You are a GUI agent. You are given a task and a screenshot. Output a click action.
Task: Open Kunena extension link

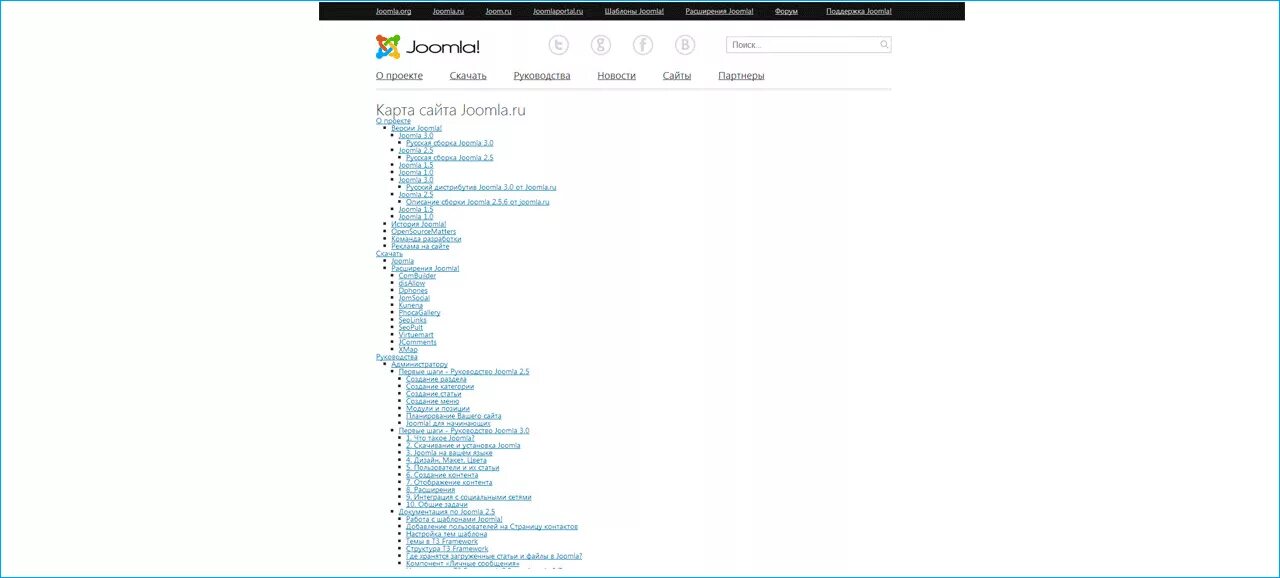410,305
